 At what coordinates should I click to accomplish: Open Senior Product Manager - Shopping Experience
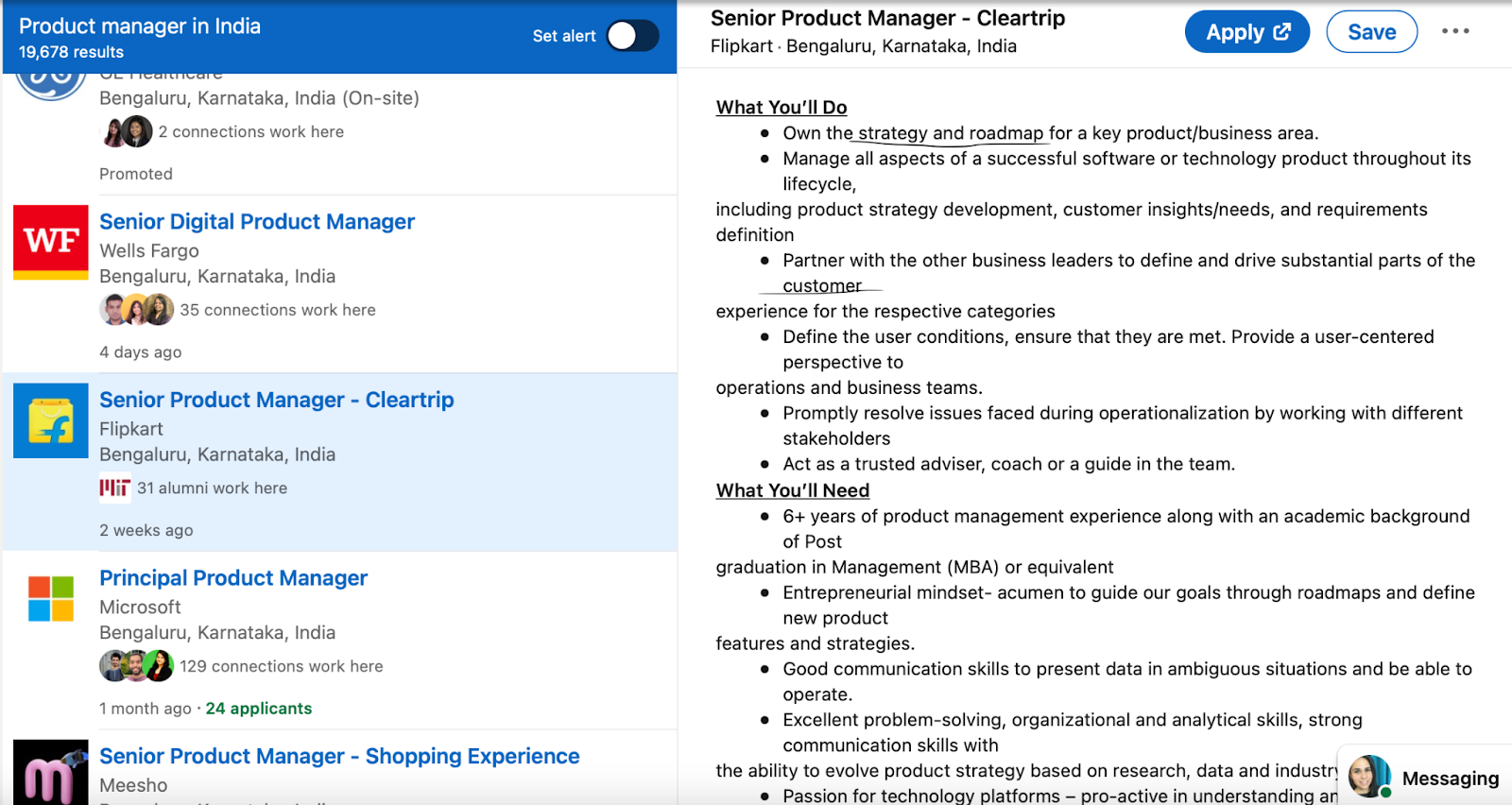[x=339, y=757]
